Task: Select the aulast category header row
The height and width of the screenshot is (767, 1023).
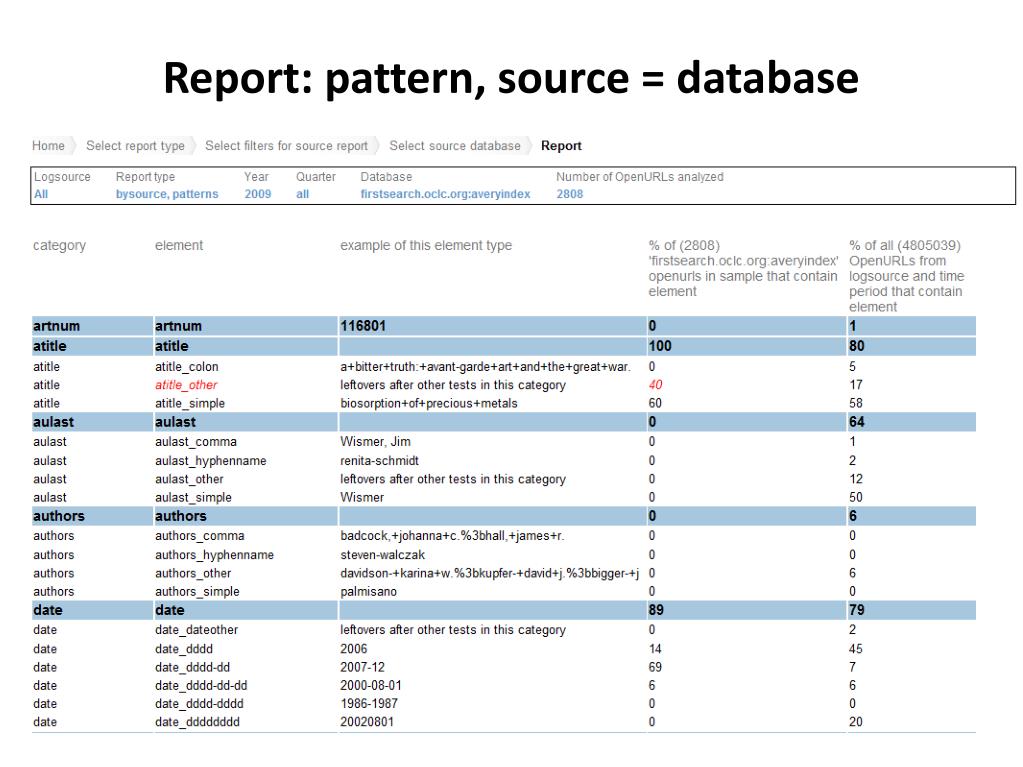Action: (53, 422)
